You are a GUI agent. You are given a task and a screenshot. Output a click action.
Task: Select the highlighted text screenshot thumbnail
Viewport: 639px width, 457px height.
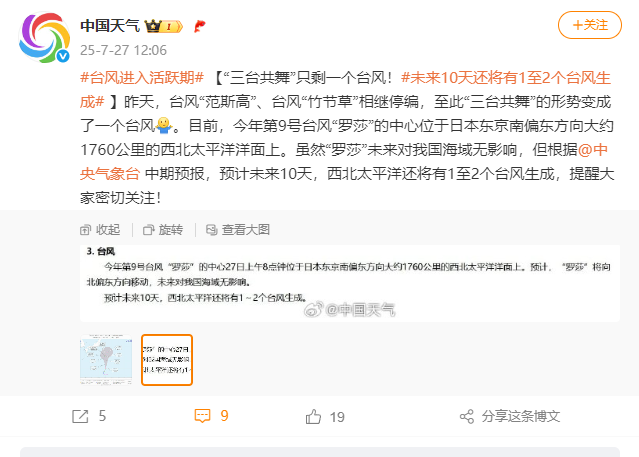pyautogui.click(x=167, y=360)
